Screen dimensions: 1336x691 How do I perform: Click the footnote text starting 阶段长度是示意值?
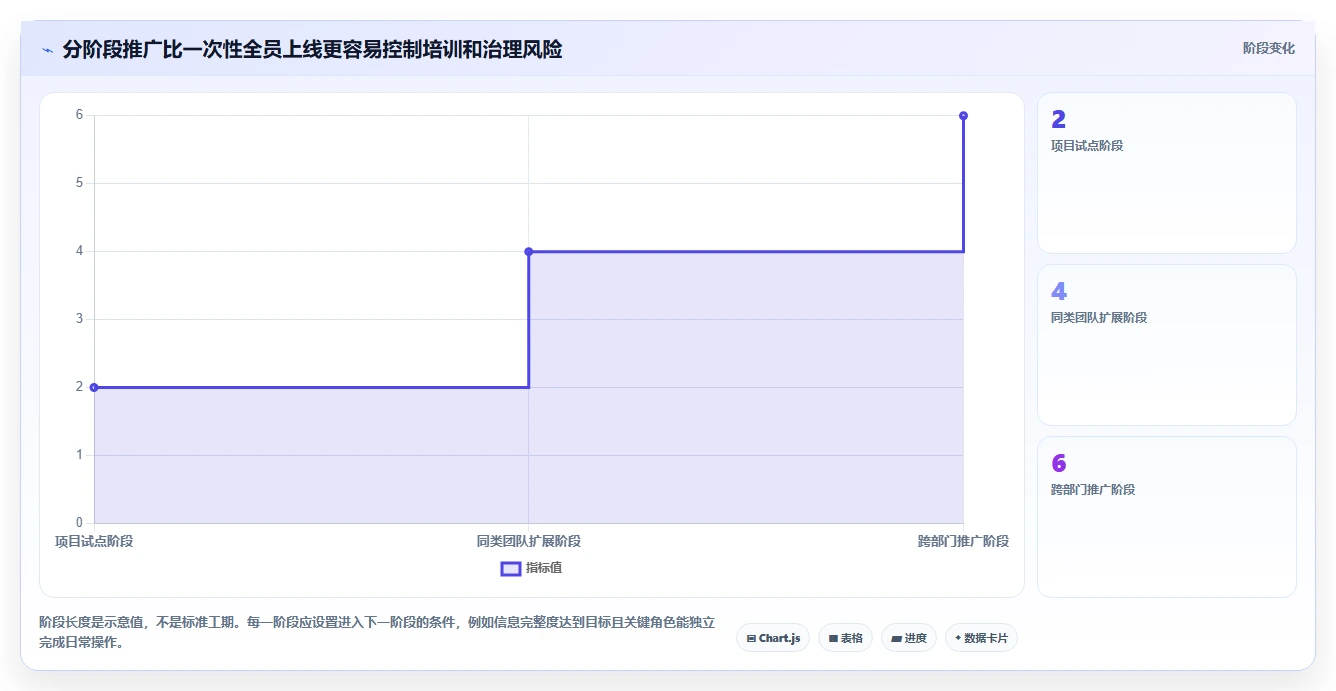click(x=377, y=632)
